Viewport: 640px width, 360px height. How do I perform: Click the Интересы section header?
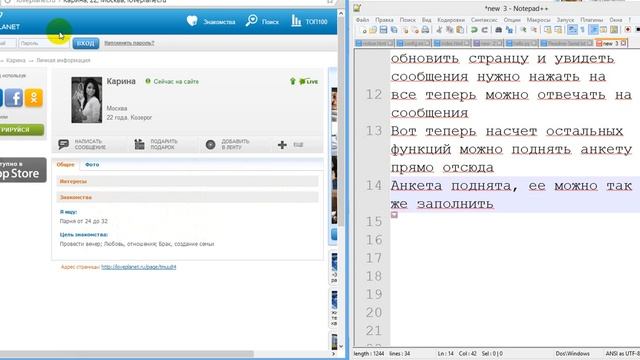click(x=187, y=181)
